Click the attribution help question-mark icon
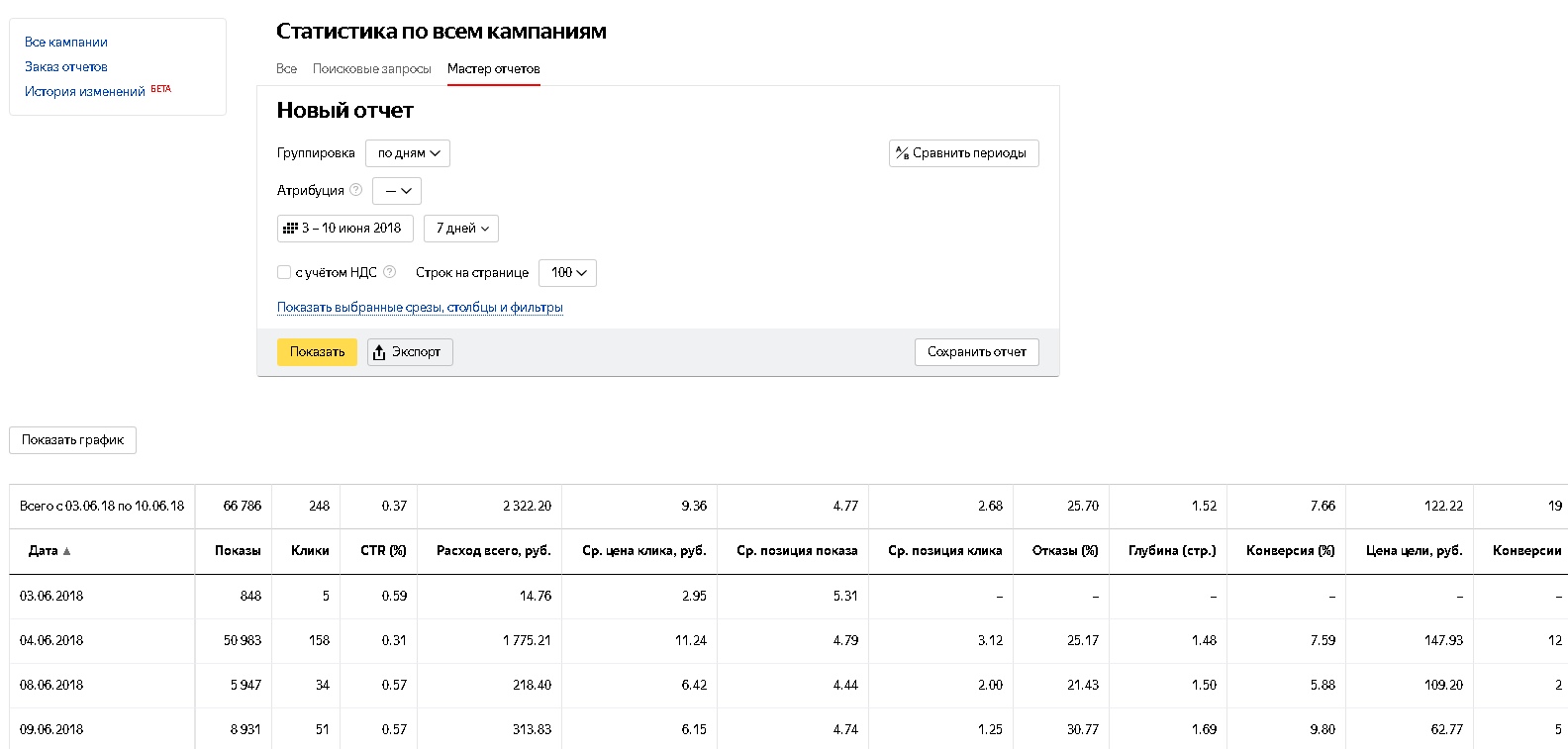 point(356,190)
